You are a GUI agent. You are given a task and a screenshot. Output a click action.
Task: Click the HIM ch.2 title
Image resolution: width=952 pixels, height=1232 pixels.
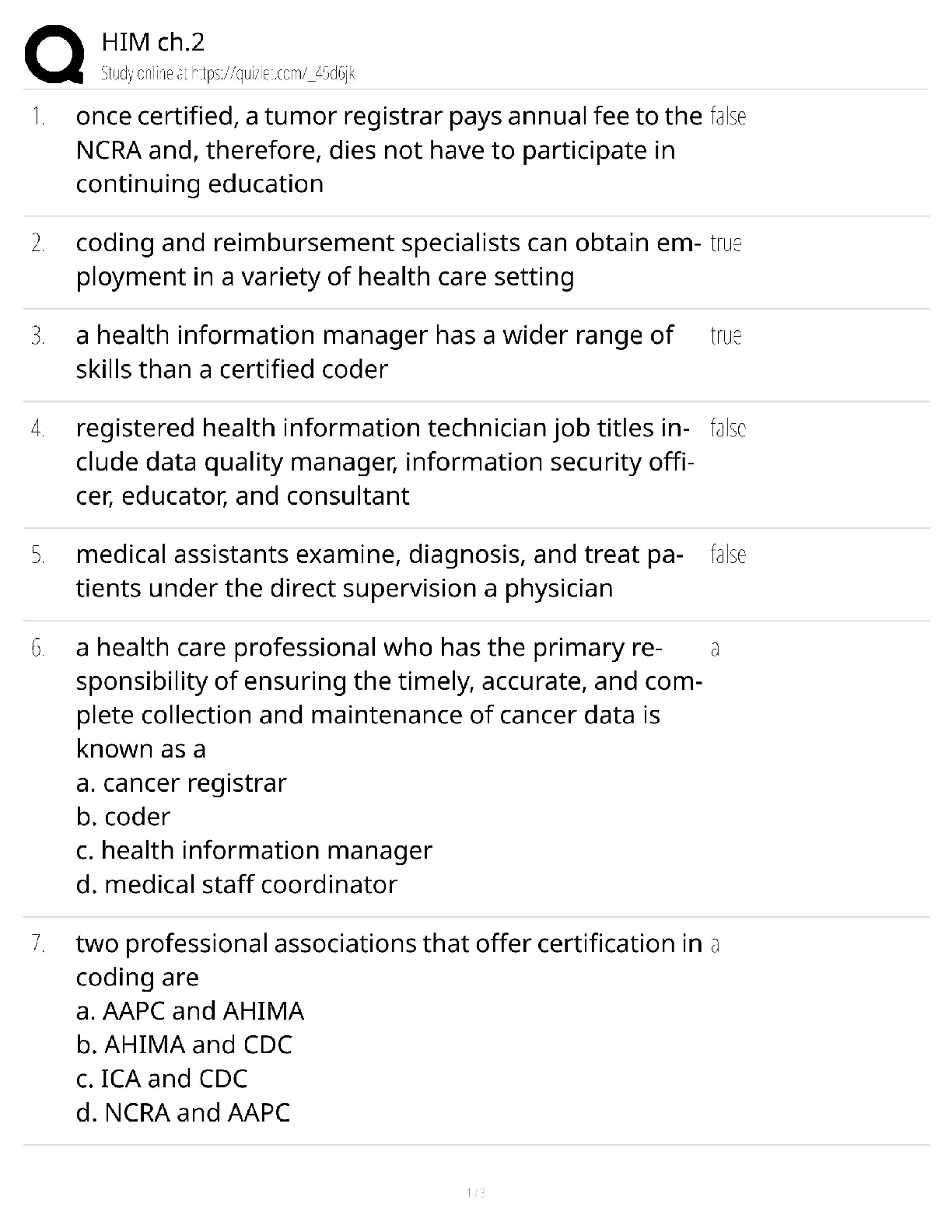(153, 42)
